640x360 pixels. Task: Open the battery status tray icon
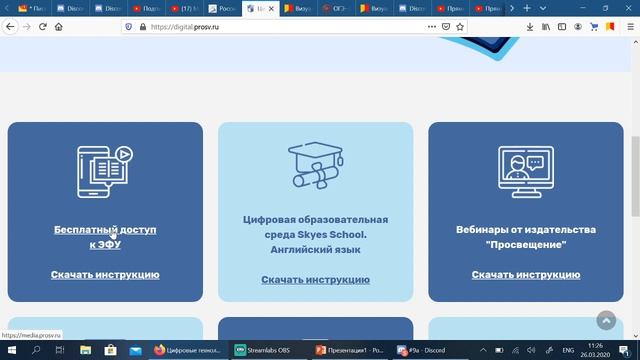(499, 350)
